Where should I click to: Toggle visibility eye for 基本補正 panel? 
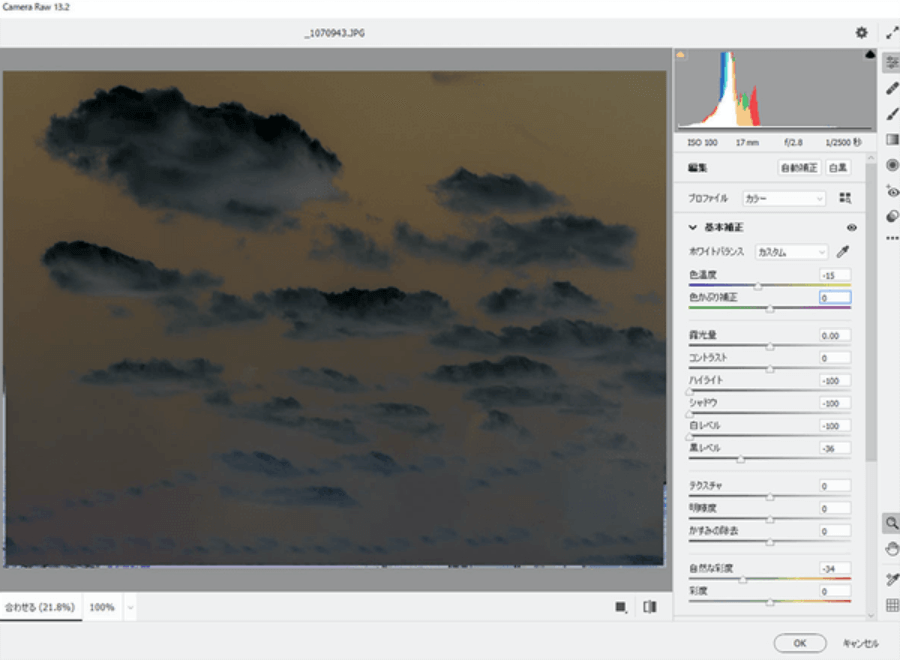[852, 228]
